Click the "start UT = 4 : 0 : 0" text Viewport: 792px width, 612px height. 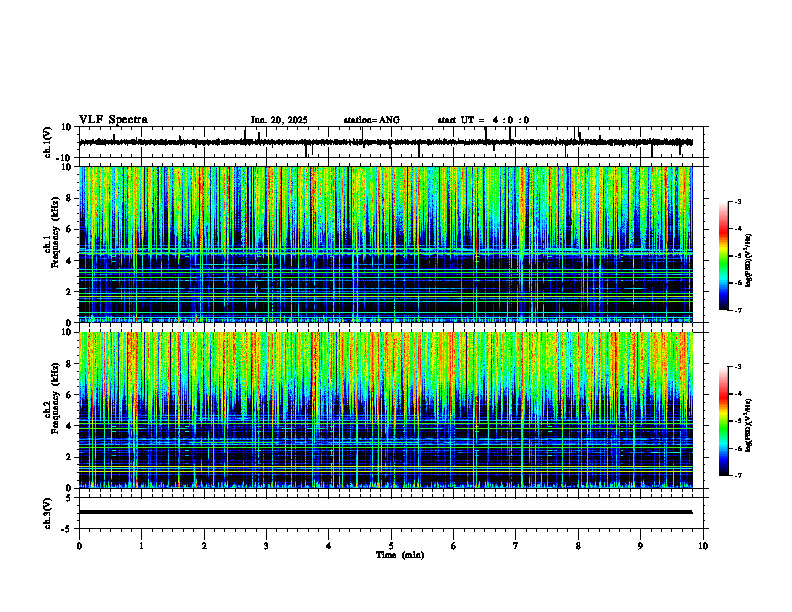(x=483, y=120)
